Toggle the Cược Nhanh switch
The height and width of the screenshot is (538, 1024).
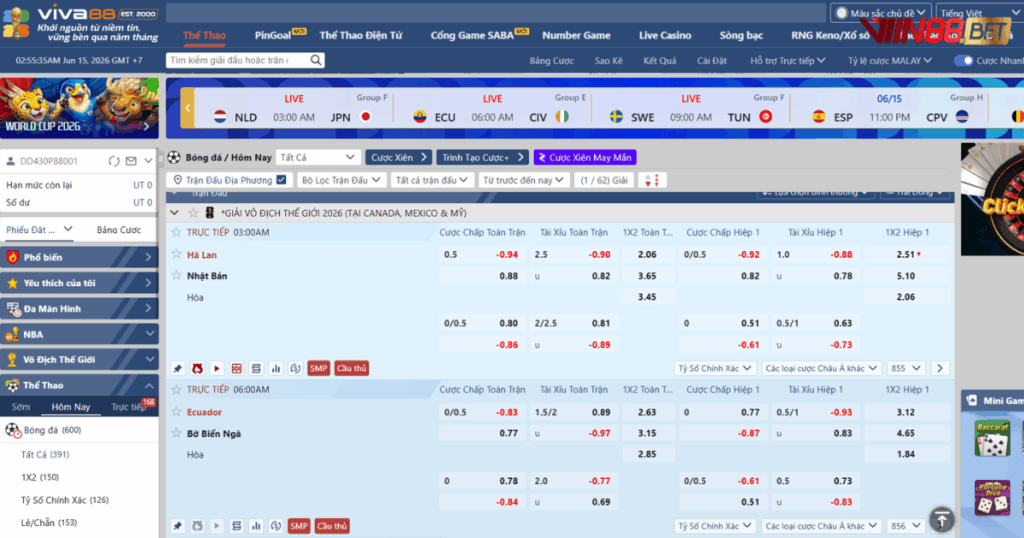coord(963,60)
